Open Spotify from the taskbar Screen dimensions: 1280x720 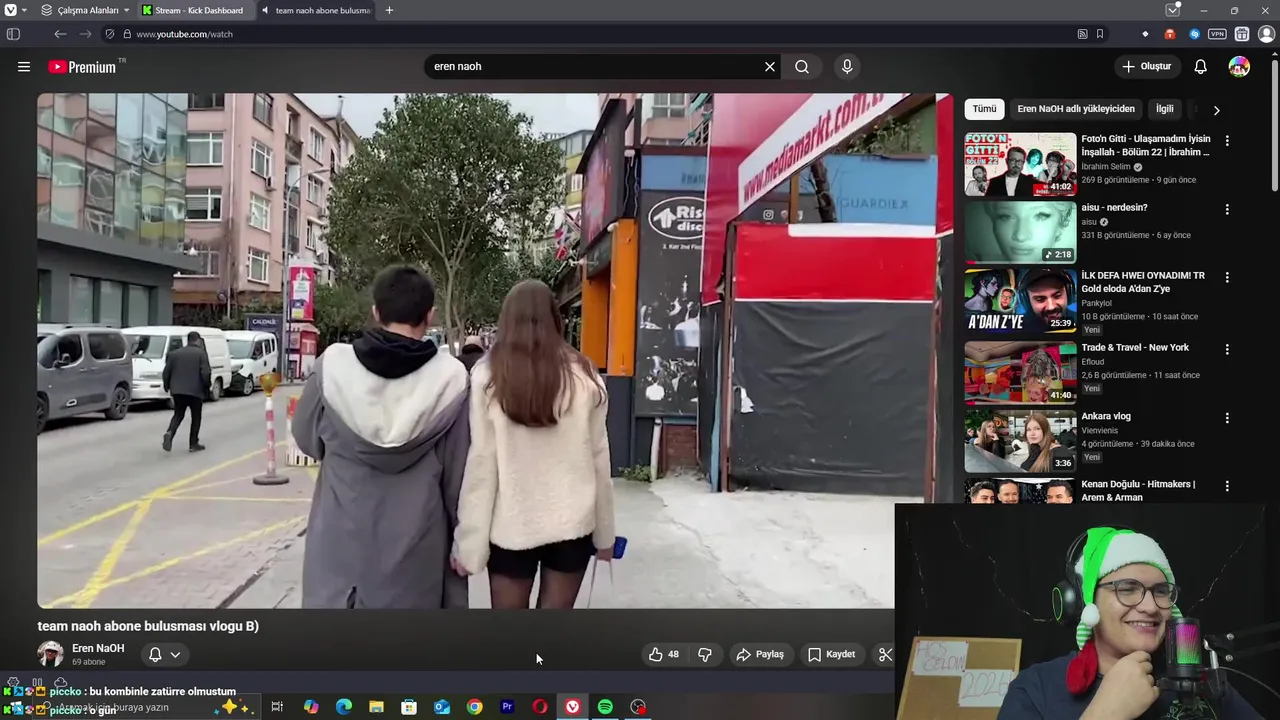point(605,707)
